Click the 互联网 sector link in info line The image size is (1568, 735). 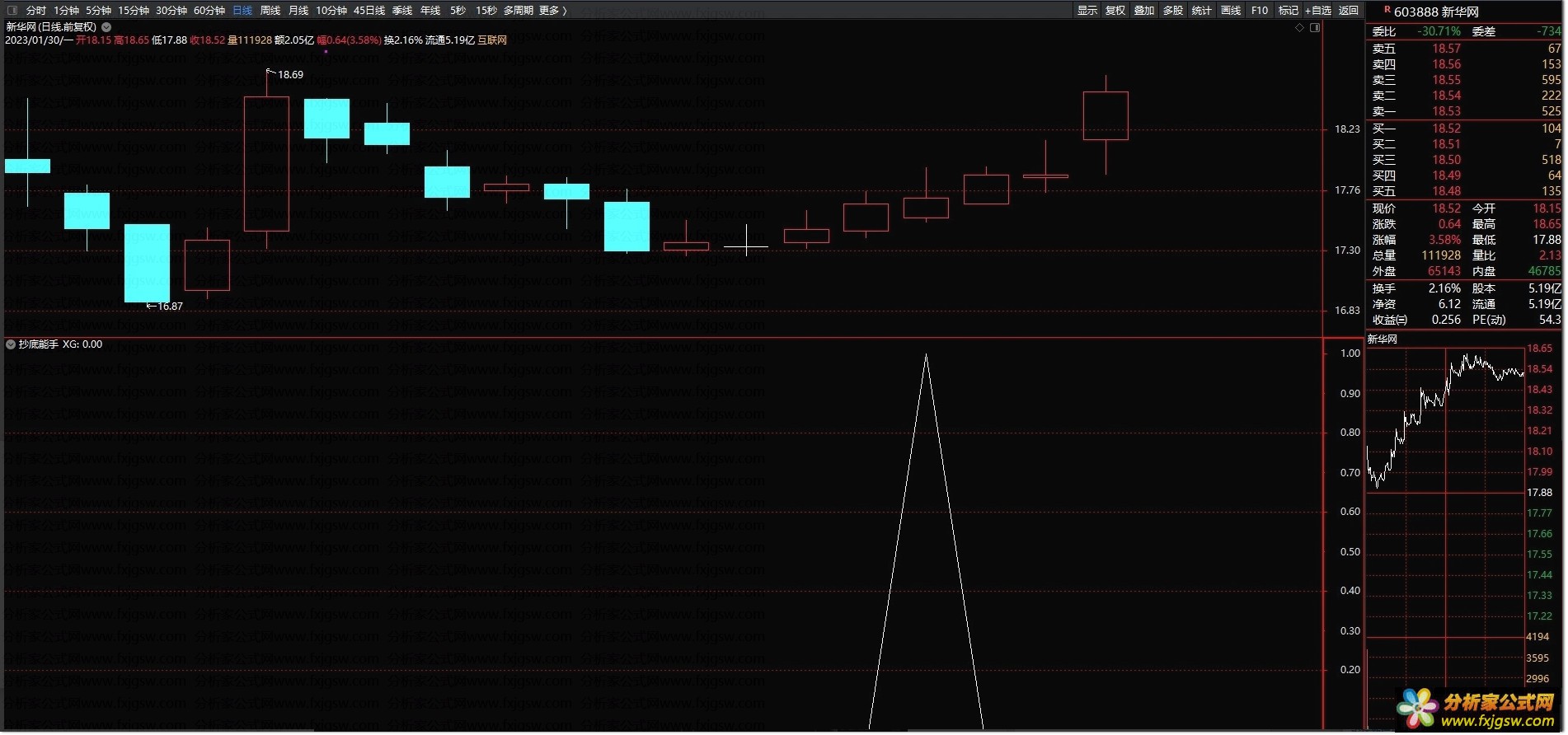point(492,40)
